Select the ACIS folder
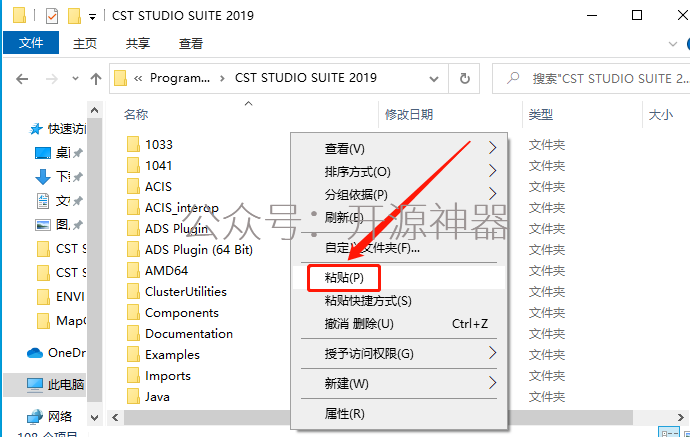Image resolution: width=690 pixels, height=437 pixels. click(x=158, y=187)
